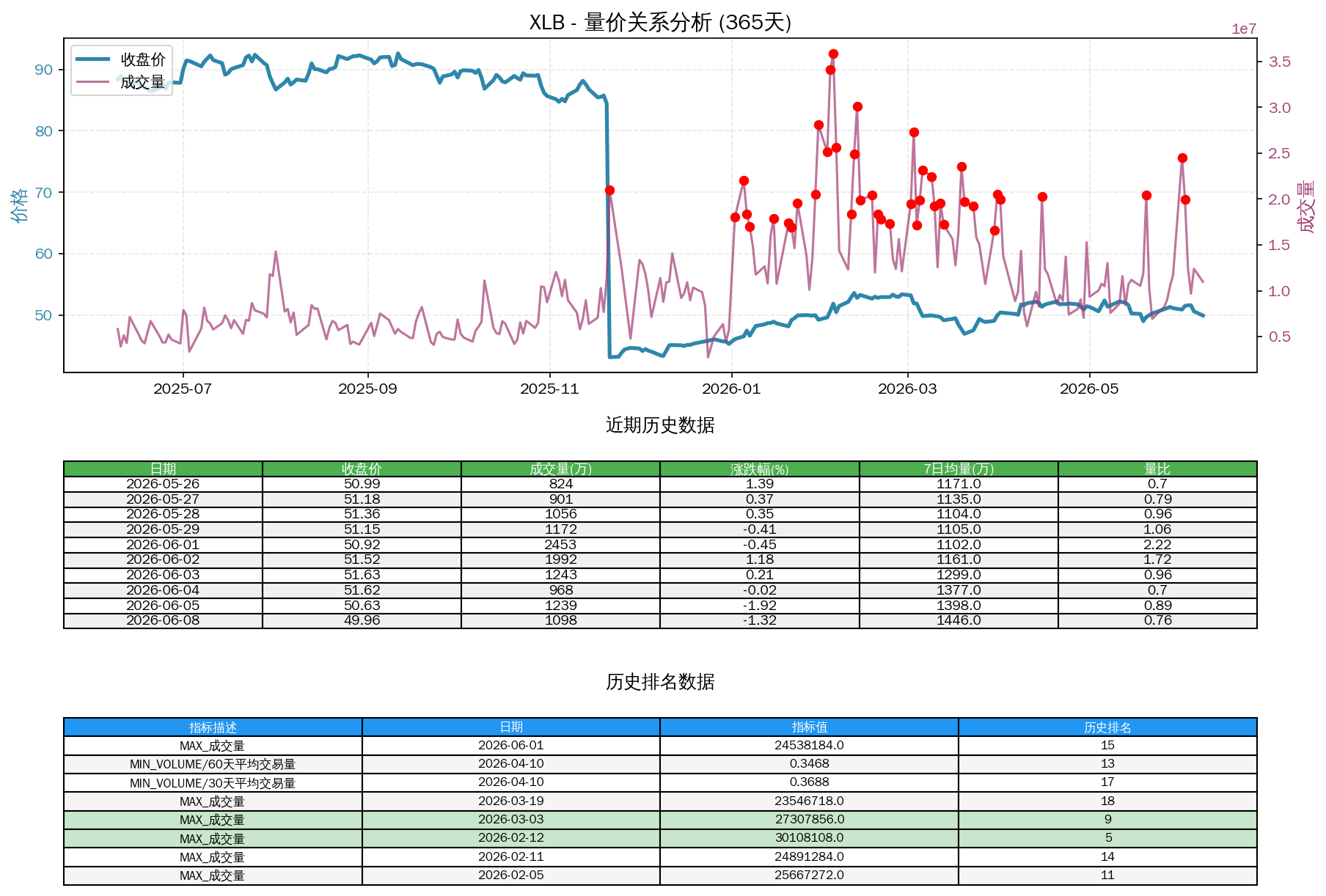Screen dimensions: 1326x896
Task: Select the closing price cell 51.63
Action: [x=362, y=575]
